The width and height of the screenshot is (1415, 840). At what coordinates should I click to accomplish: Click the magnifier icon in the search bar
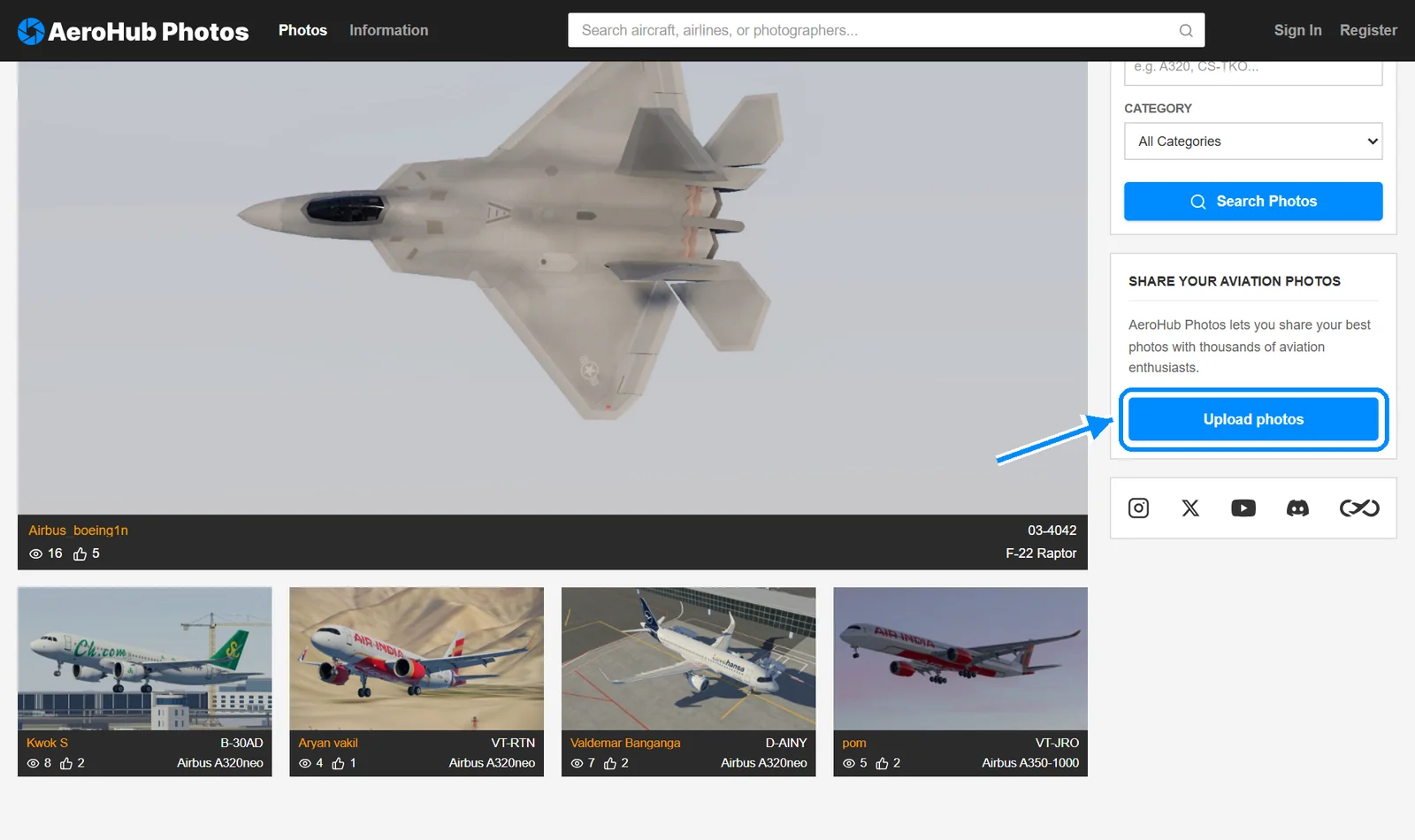(1186, 30)
